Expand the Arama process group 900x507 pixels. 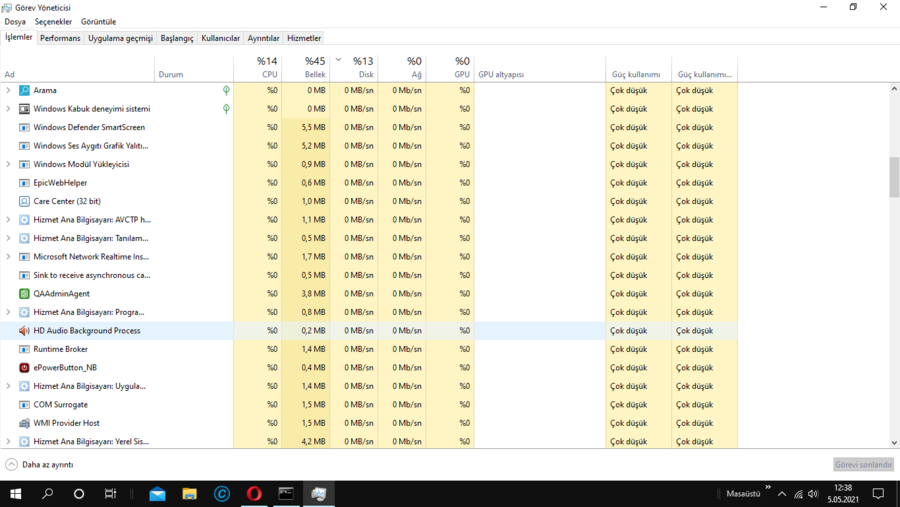click(x=8, y=90)
